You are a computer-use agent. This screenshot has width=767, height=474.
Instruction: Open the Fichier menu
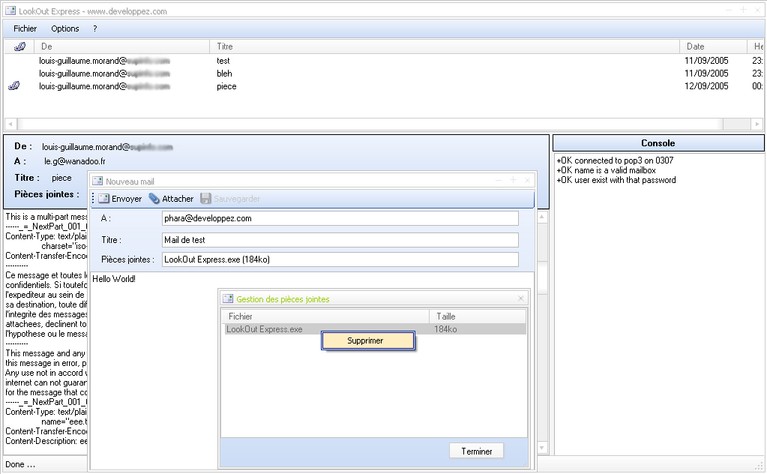(25, 29)
